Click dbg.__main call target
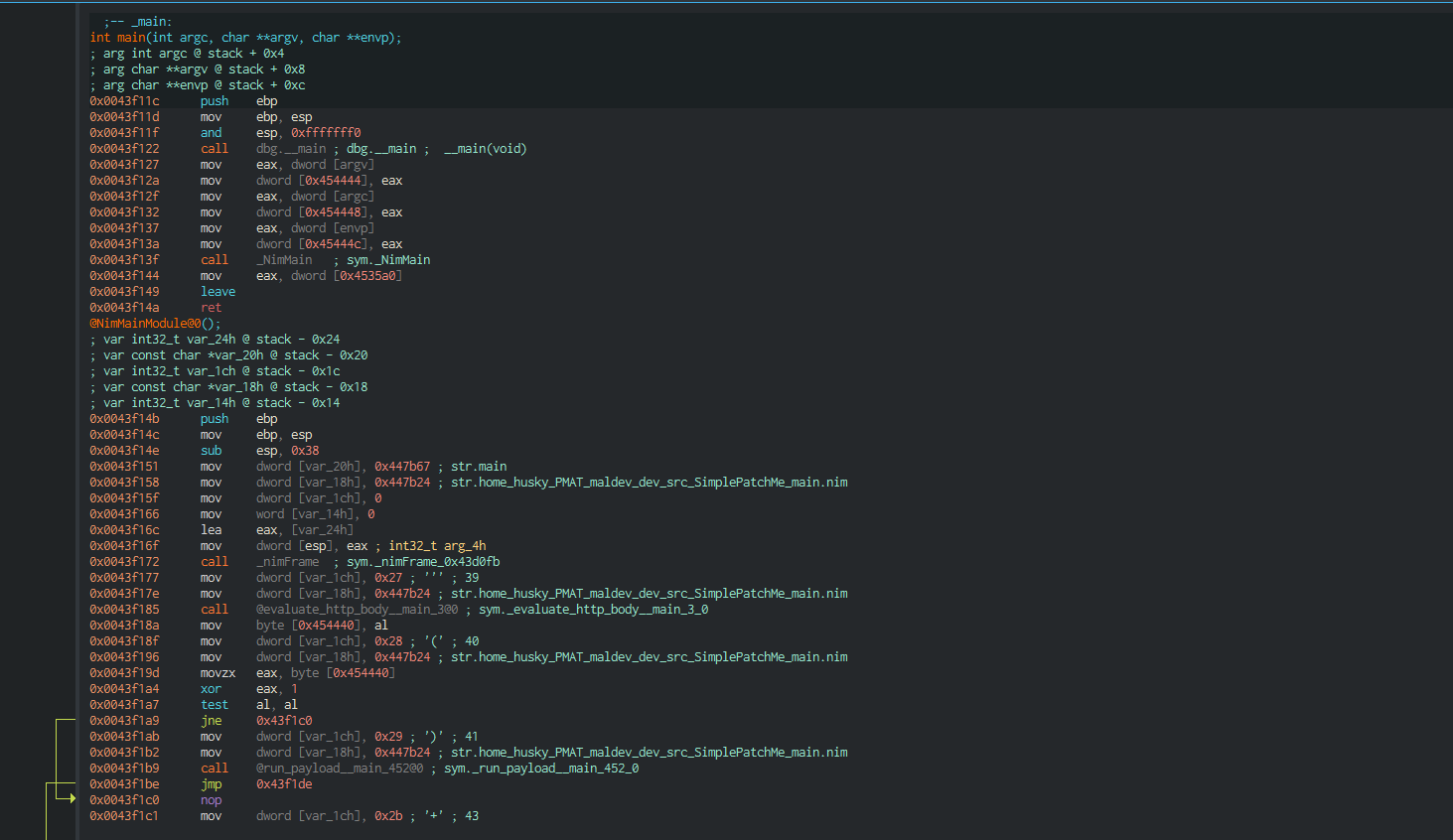Image resolution: width=1453 pixels, height=840 pixels. (291, 149)
